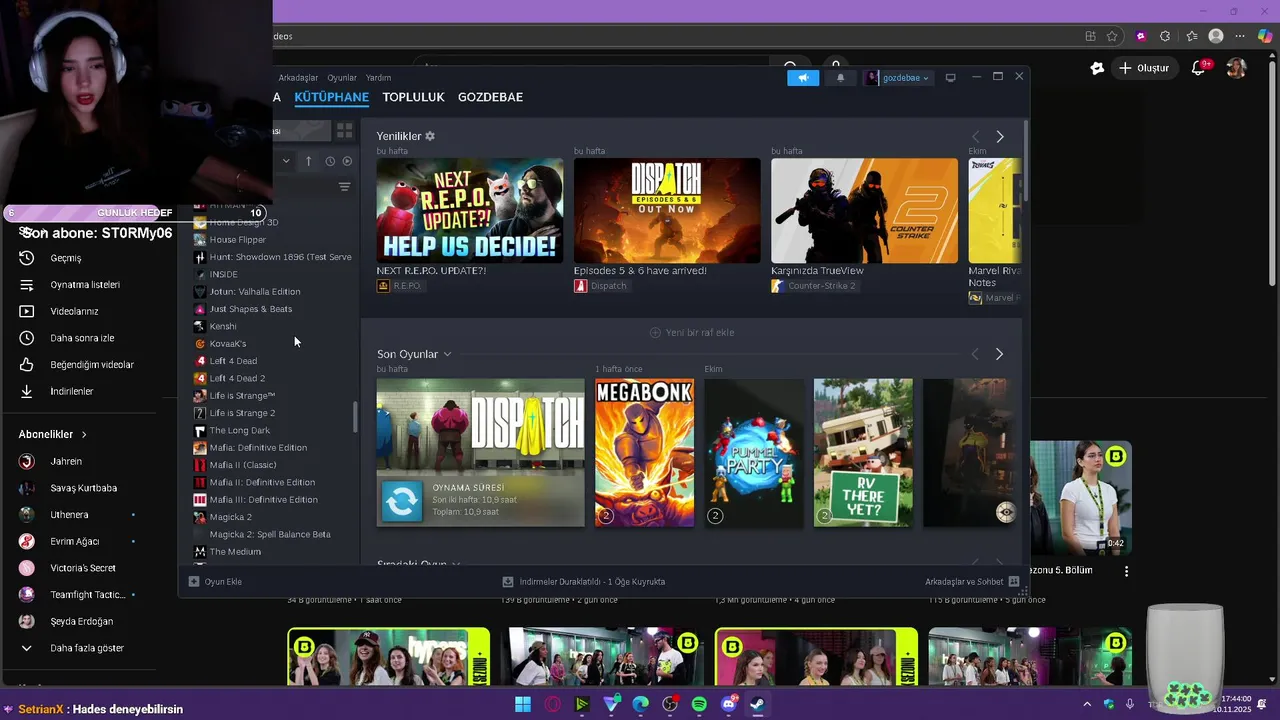
Task: Open Windows Start menu
Action: tap(523, 704)
